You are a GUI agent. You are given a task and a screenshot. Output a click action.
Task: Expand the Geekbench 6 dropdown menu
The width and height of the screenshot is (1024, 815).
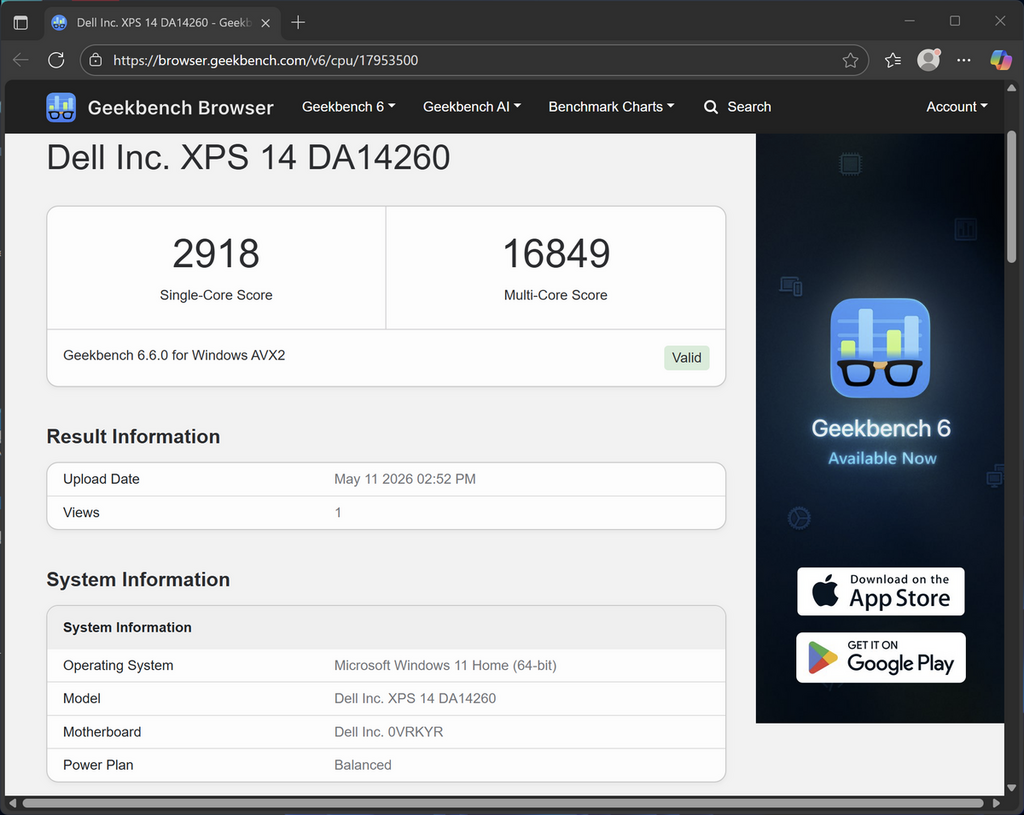click(x=349, y=106)
